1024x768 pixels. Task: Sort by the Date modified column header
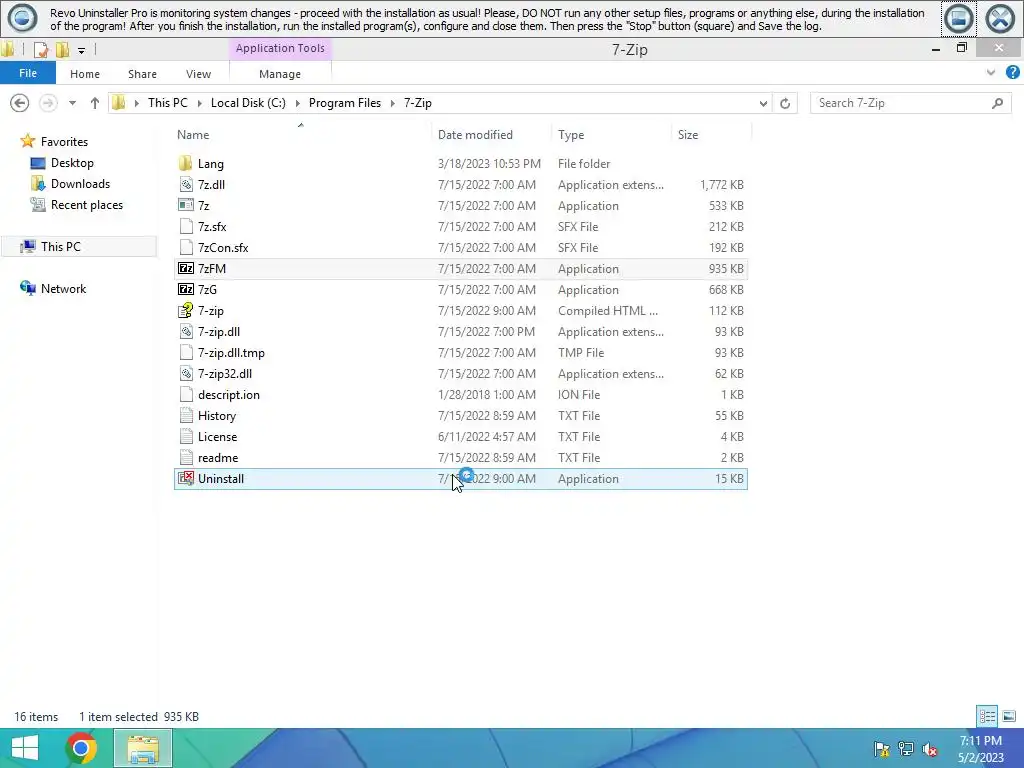pos(475,135)
